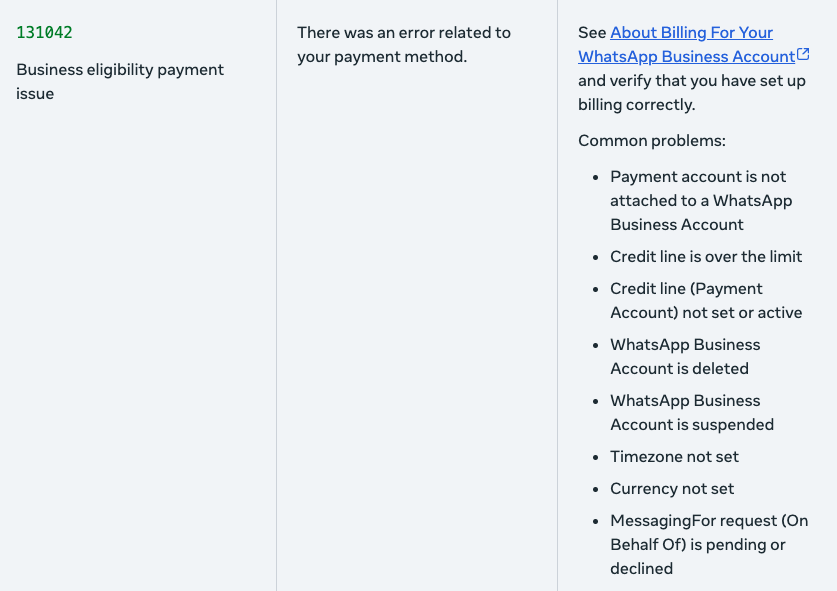
Task: Select the "Timezone not set" item
Action: (x=675, y=457)
